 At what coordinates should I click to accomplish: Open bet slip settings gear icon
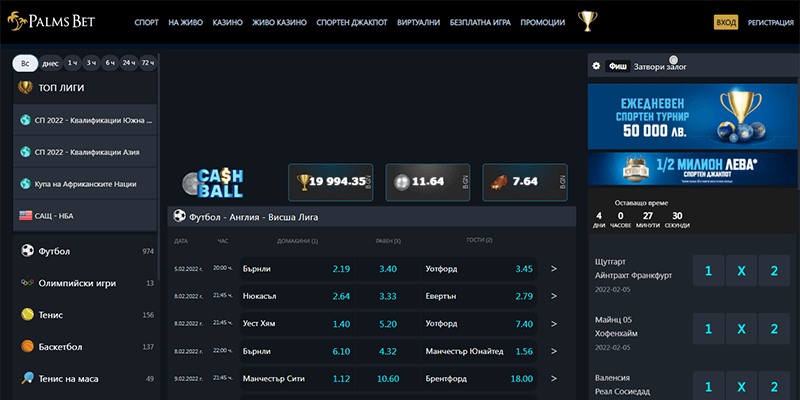(x=596, y=66)
